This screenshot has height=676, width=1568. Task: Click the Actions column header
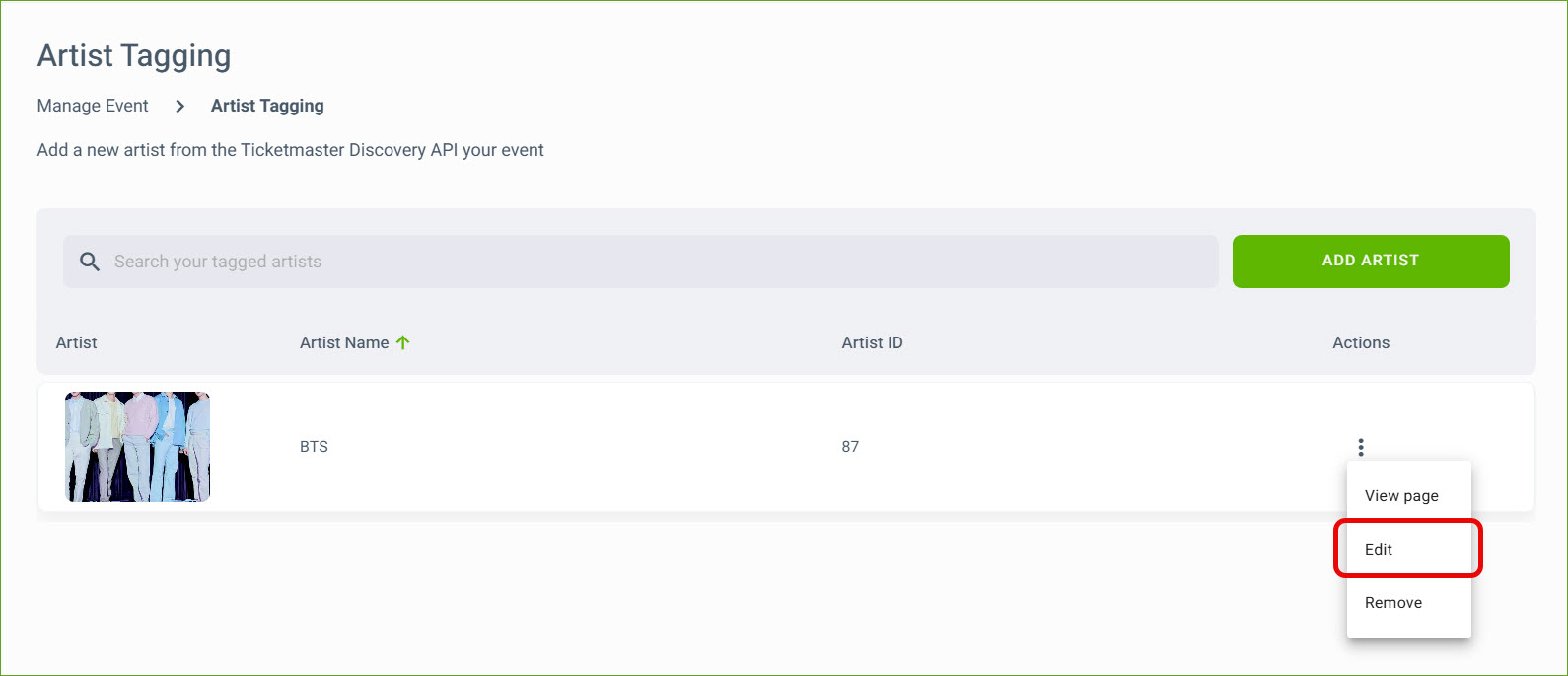tap(1361, 342)
